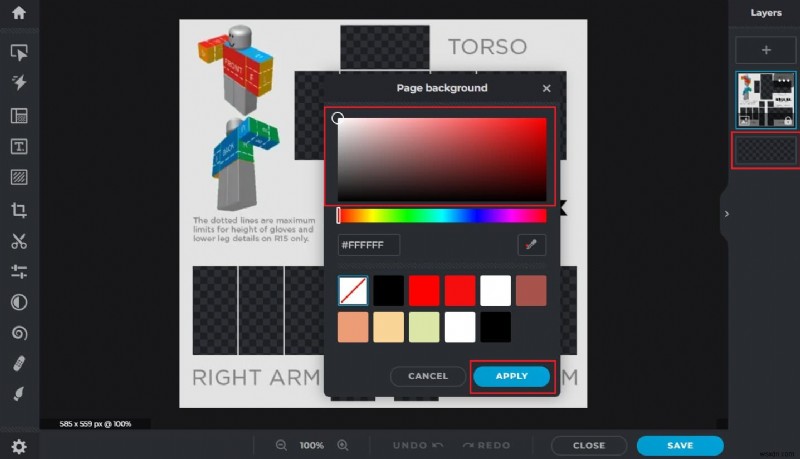Activate the Crop tool
800x459 pixels.
point(19,210)
